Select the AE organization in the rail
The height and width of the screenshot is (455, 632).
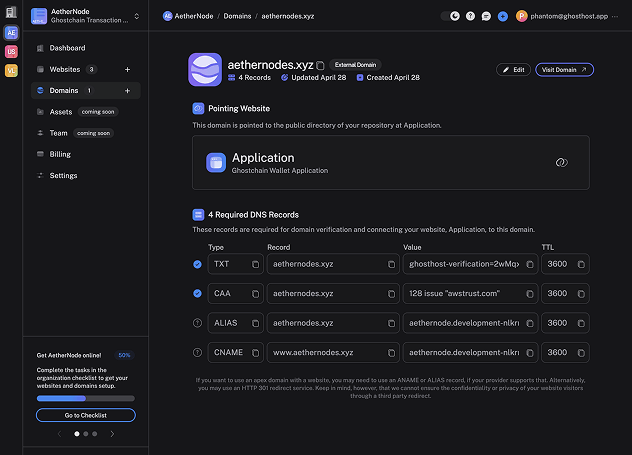[x=11, y=33]
